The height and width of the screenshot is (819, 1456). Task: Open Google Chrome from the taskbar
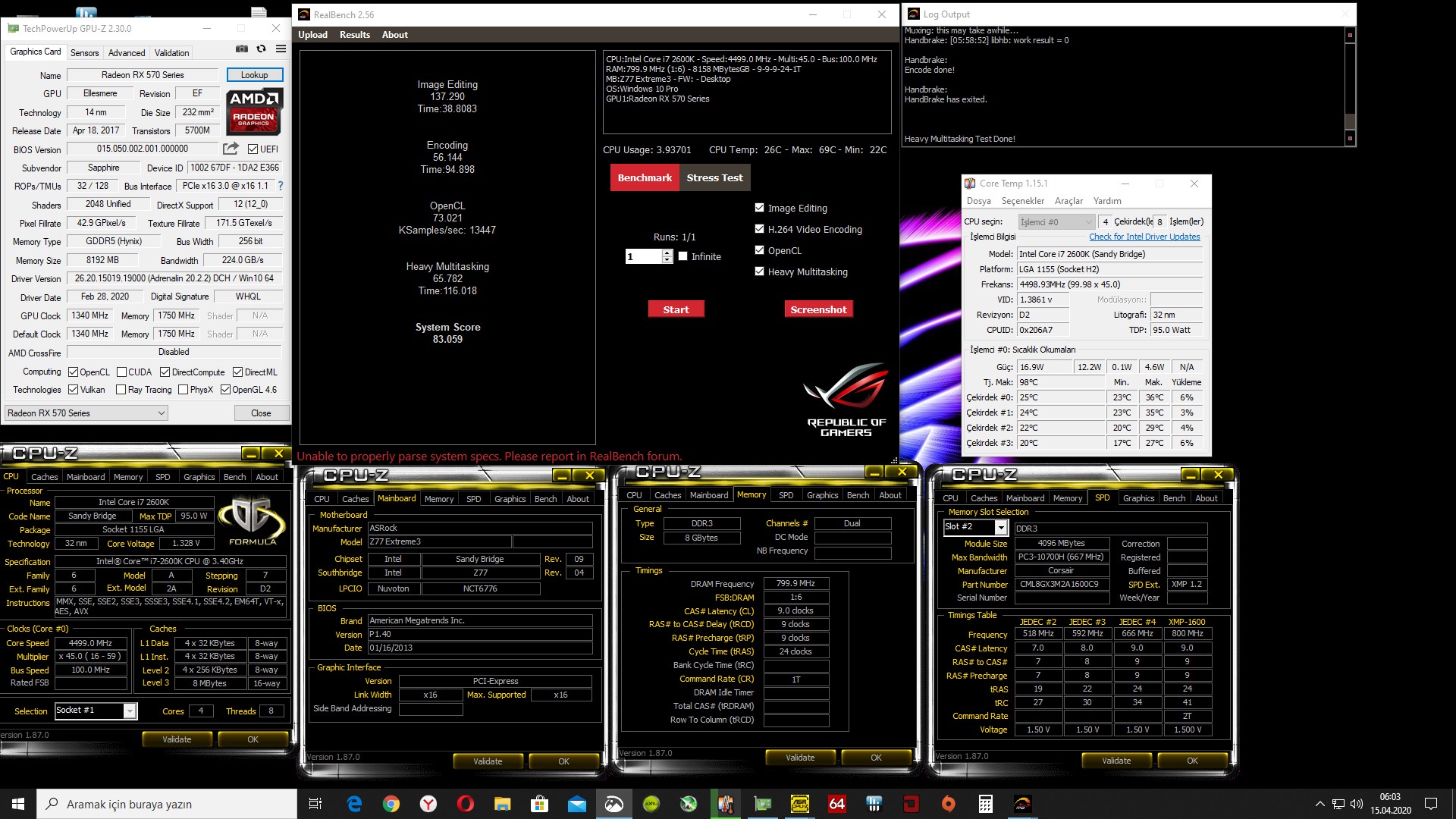pyautogui.click(x=391, y=804)
